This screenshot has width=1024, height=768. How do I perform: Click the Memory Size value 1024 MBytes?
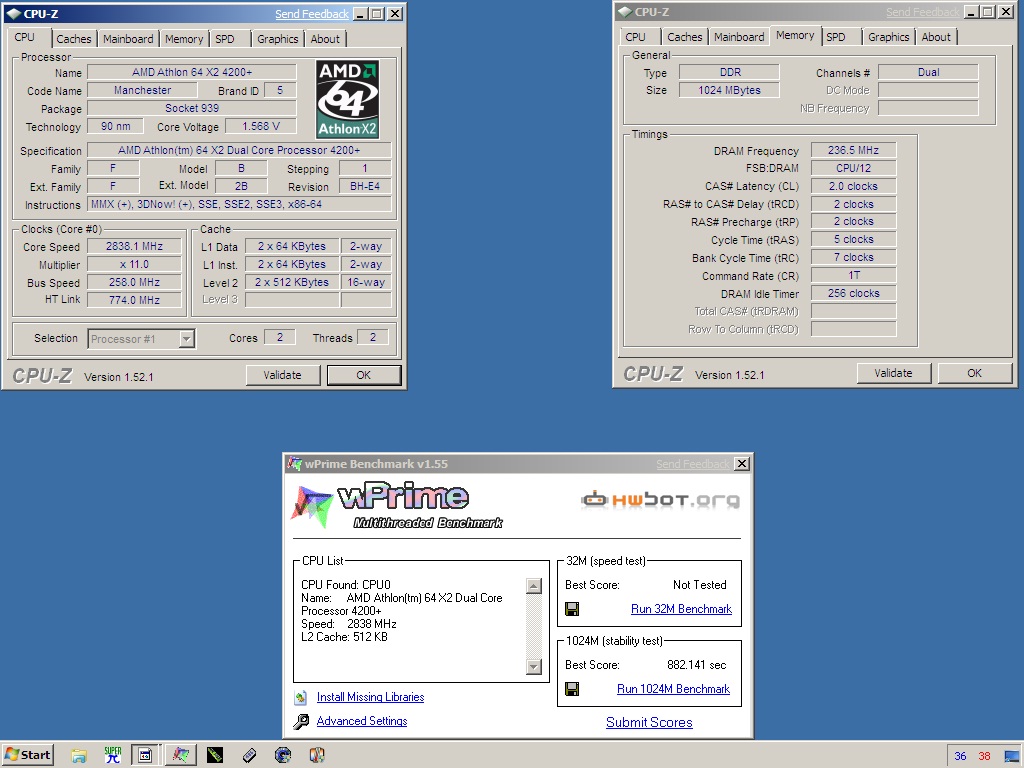[x=729, y=90]
